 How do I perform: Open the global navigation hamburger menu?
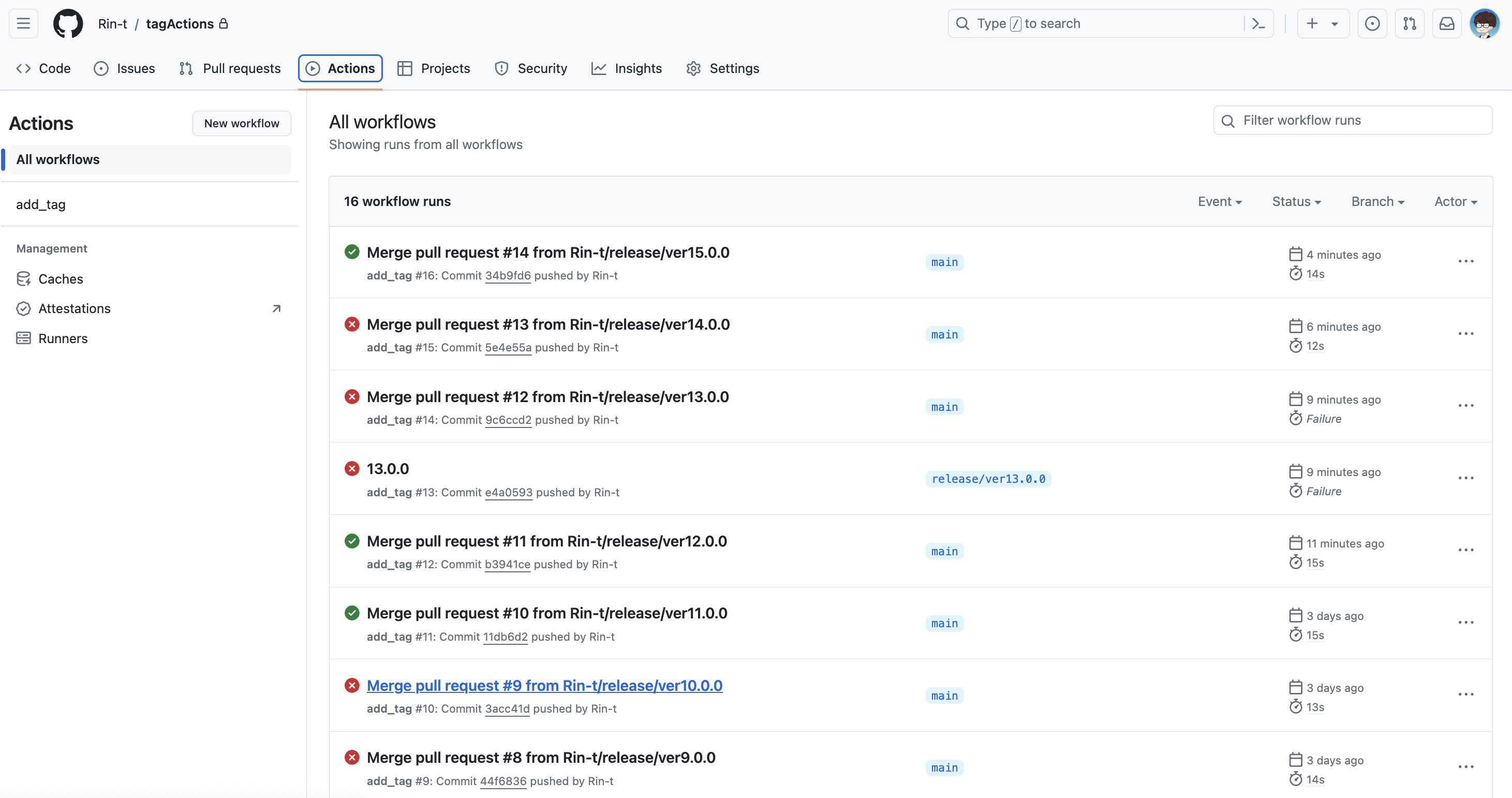23,23
